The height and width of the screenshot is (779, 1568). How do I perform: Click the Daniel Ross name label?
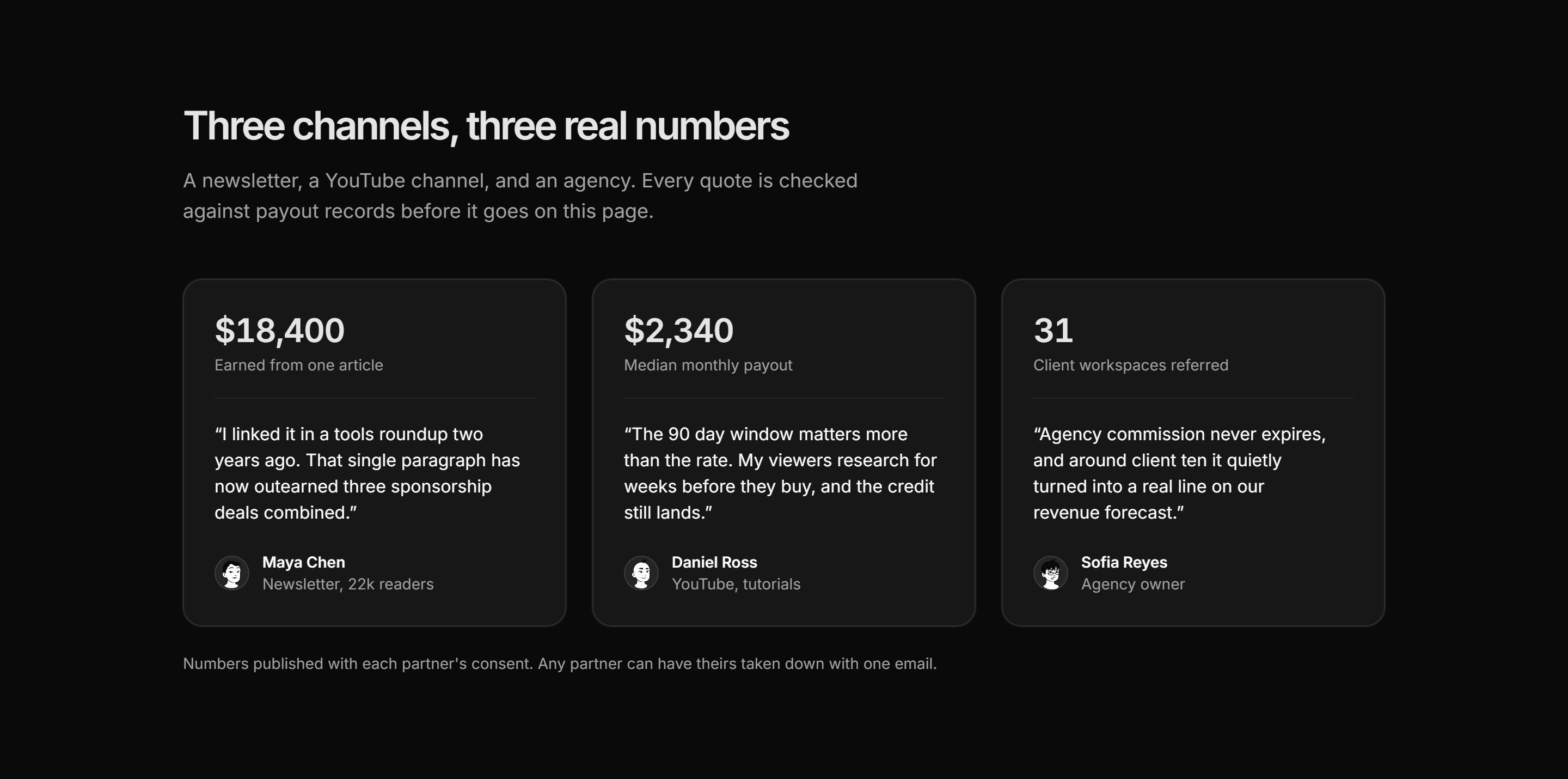[x=714, y=562]
